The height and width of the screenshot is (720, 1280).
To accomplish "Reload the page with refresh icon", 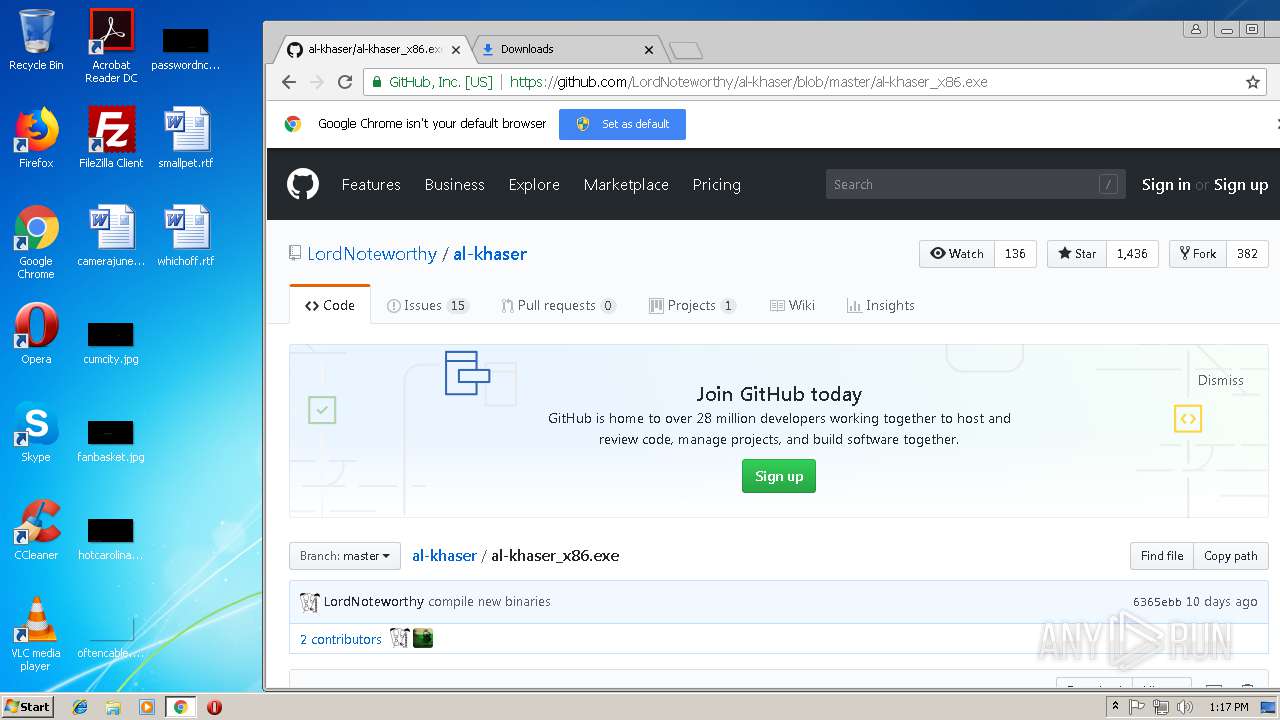I will [345, 82].
